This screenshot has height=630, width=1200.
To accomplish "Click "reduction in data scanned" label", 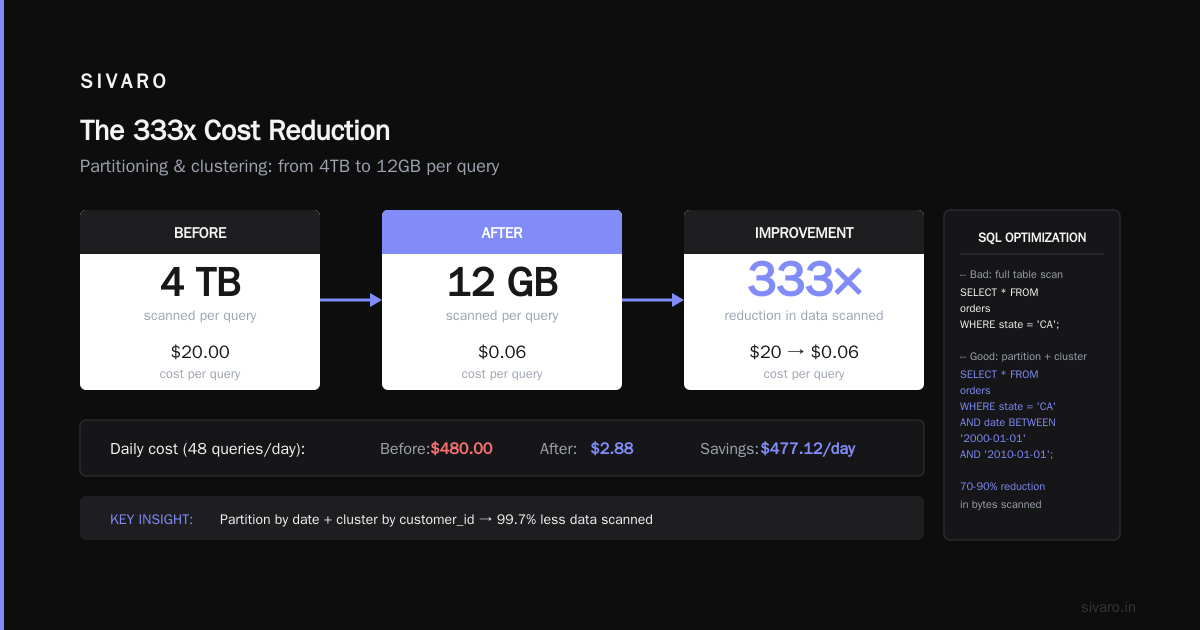I will (x=804, y=316).
